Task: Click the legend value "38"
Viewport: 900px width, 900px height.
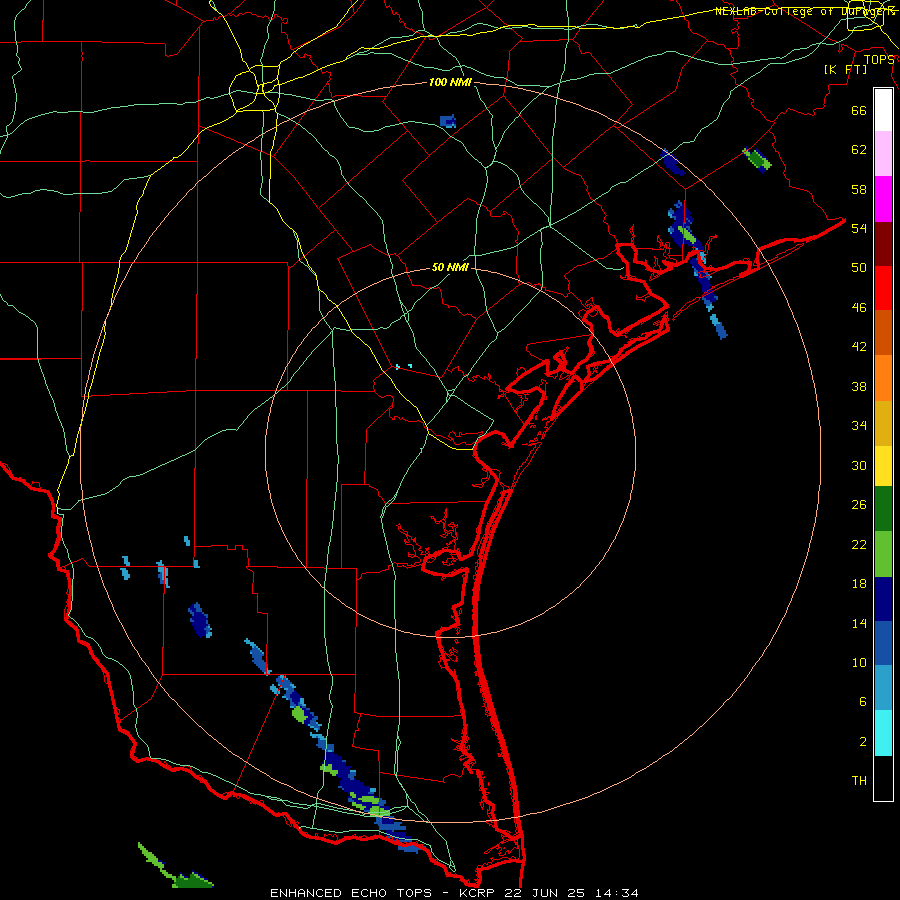Action: point(859,386)
